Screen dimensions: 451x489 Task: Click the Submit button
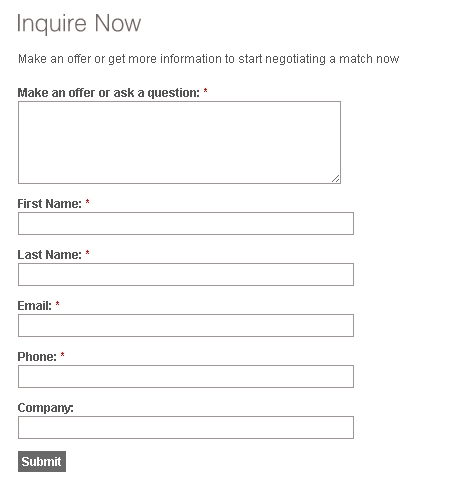pyautogui.click(x=42, y=461)
